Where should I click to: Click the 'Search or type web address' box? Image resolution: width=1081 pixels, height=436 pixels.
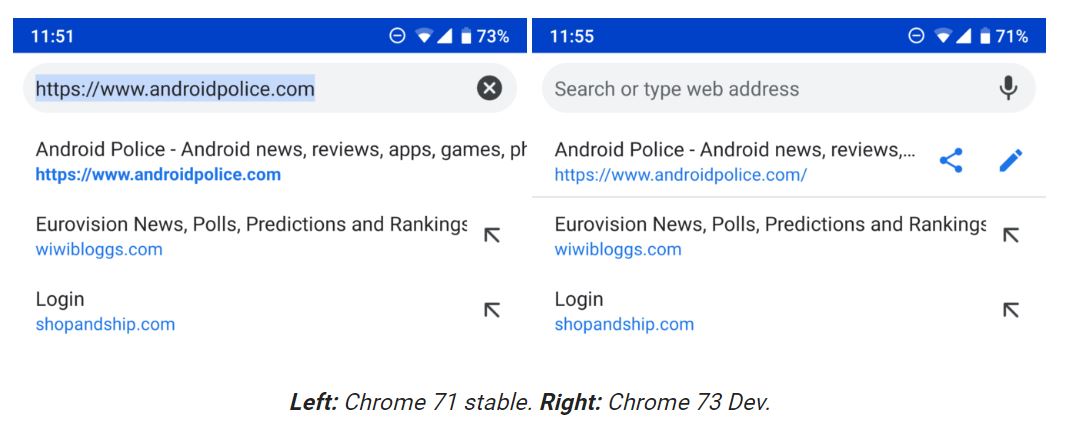(676, 89)
